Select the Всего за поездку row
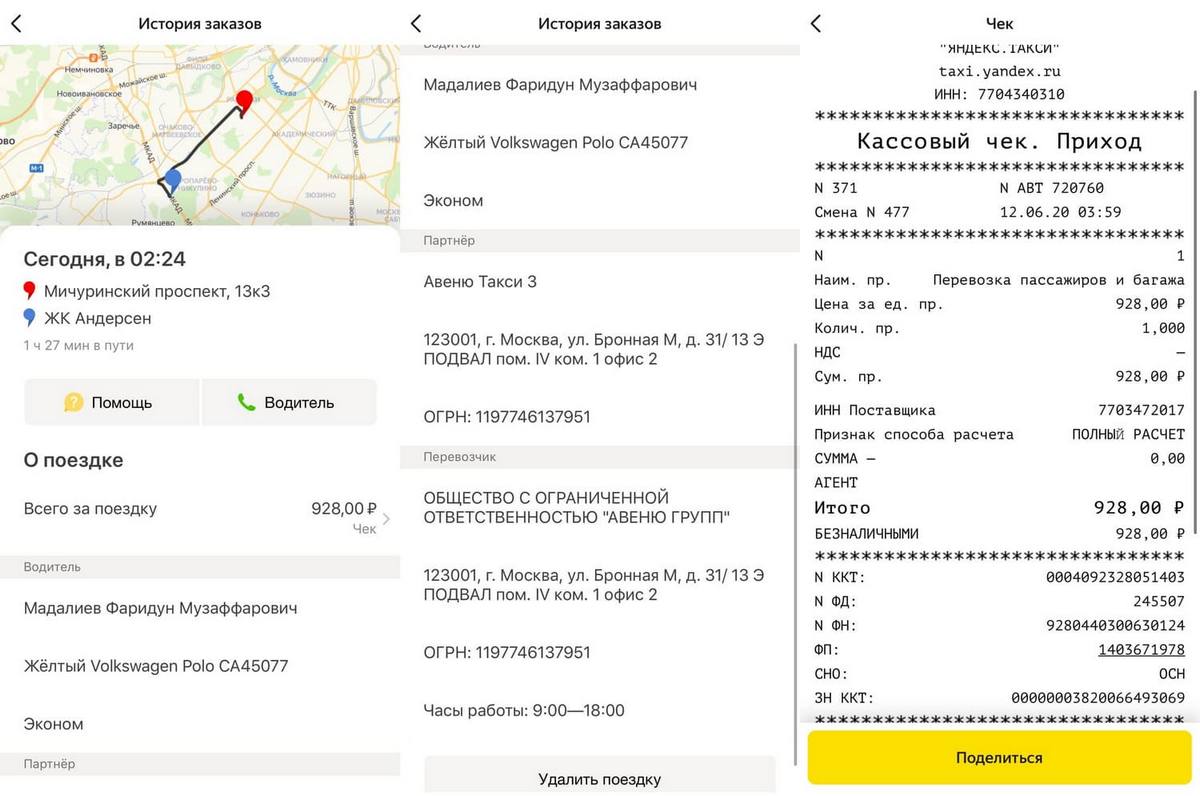The image size is (1200, 796). pos(150,509)
